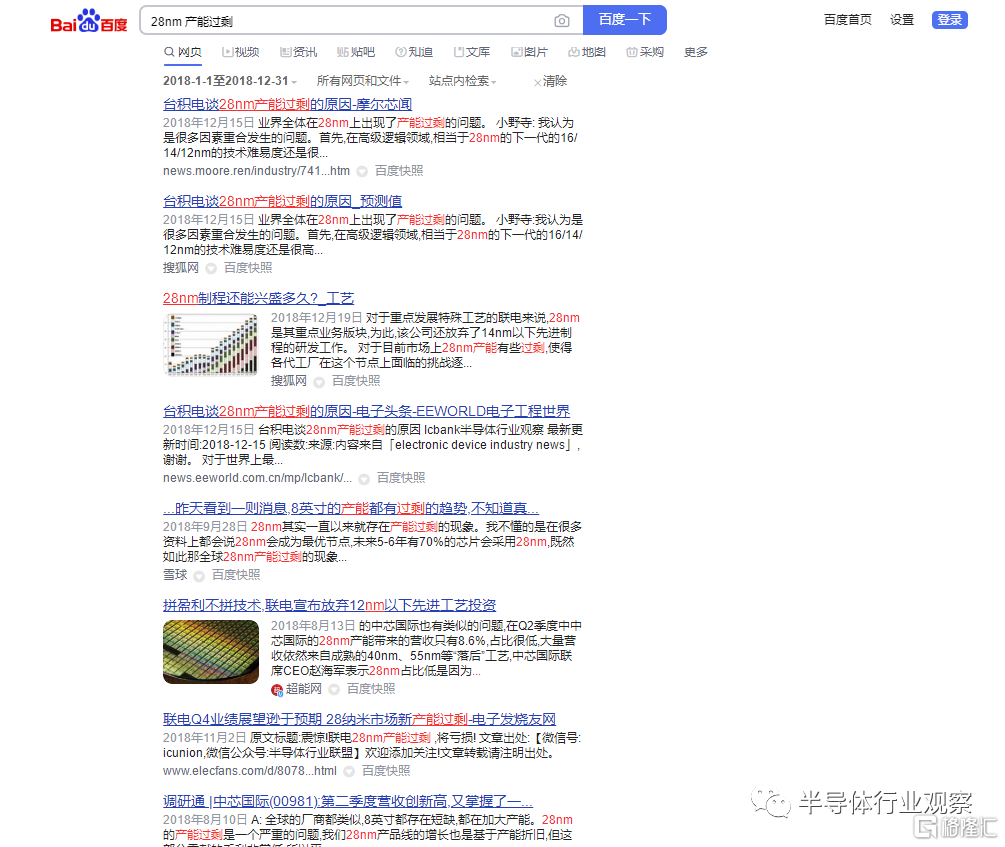Expand the date range filter dropdown

tap(230, 81)
